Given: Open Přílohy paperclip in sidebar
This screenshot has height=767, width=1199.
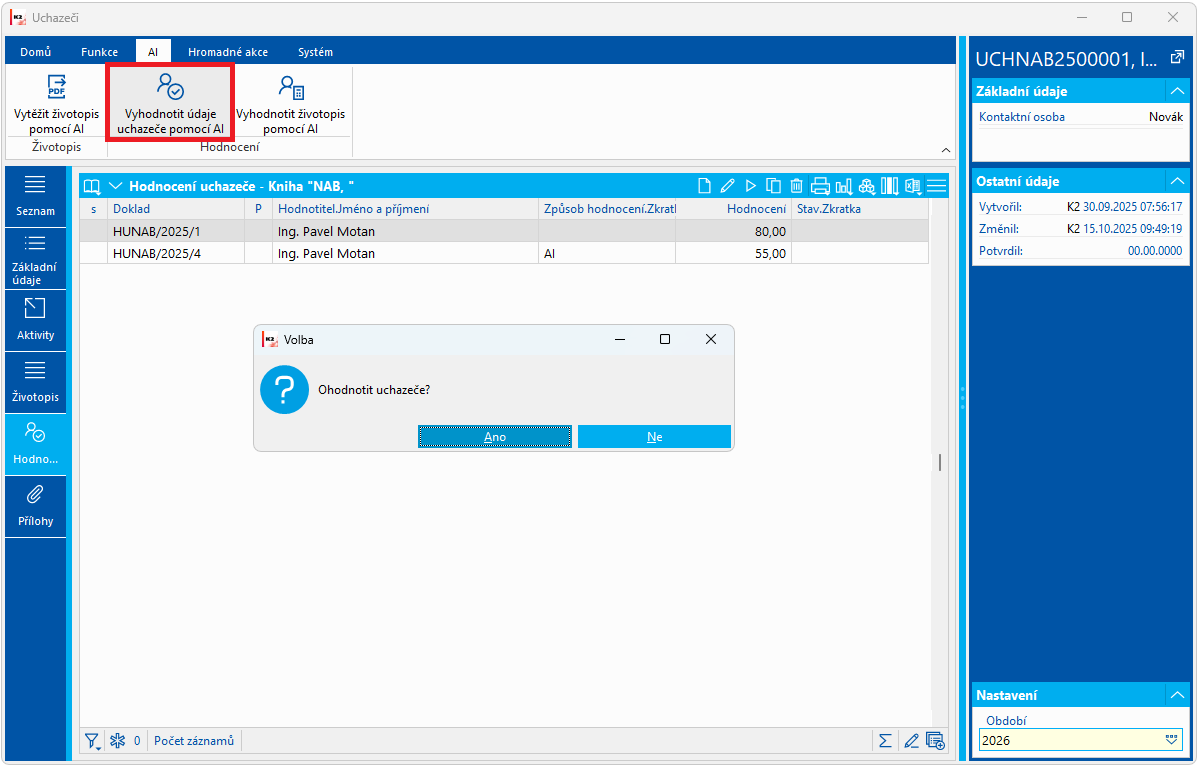Looking at the screenshot, I should 35,506.
